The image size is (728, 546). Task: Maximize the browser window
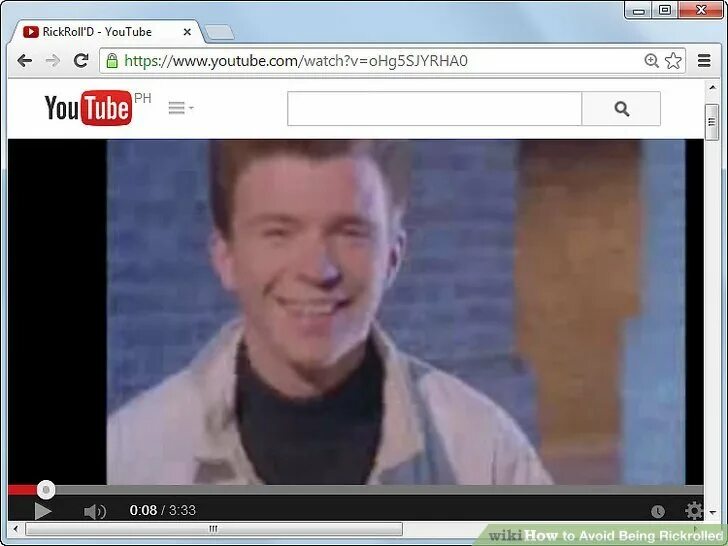(x=665, y=10)
